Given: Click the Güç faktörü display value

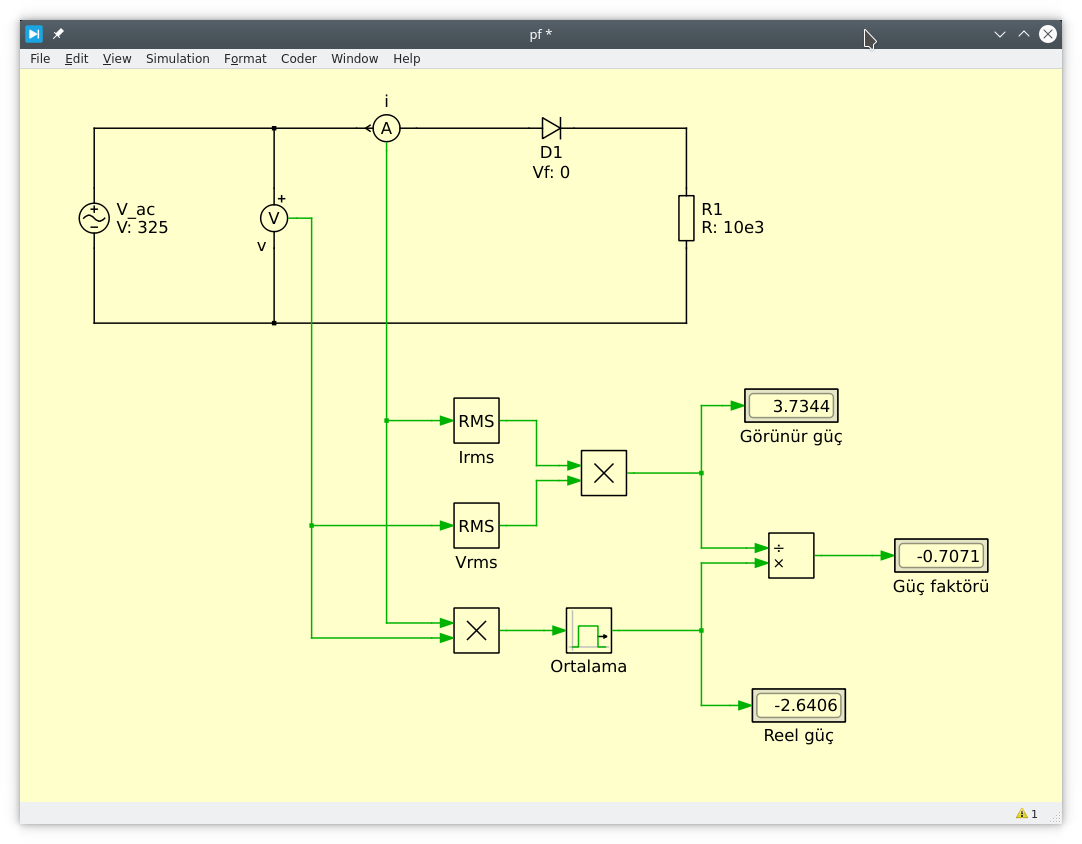Looking at the screenshot, I should tap(941, 556).
